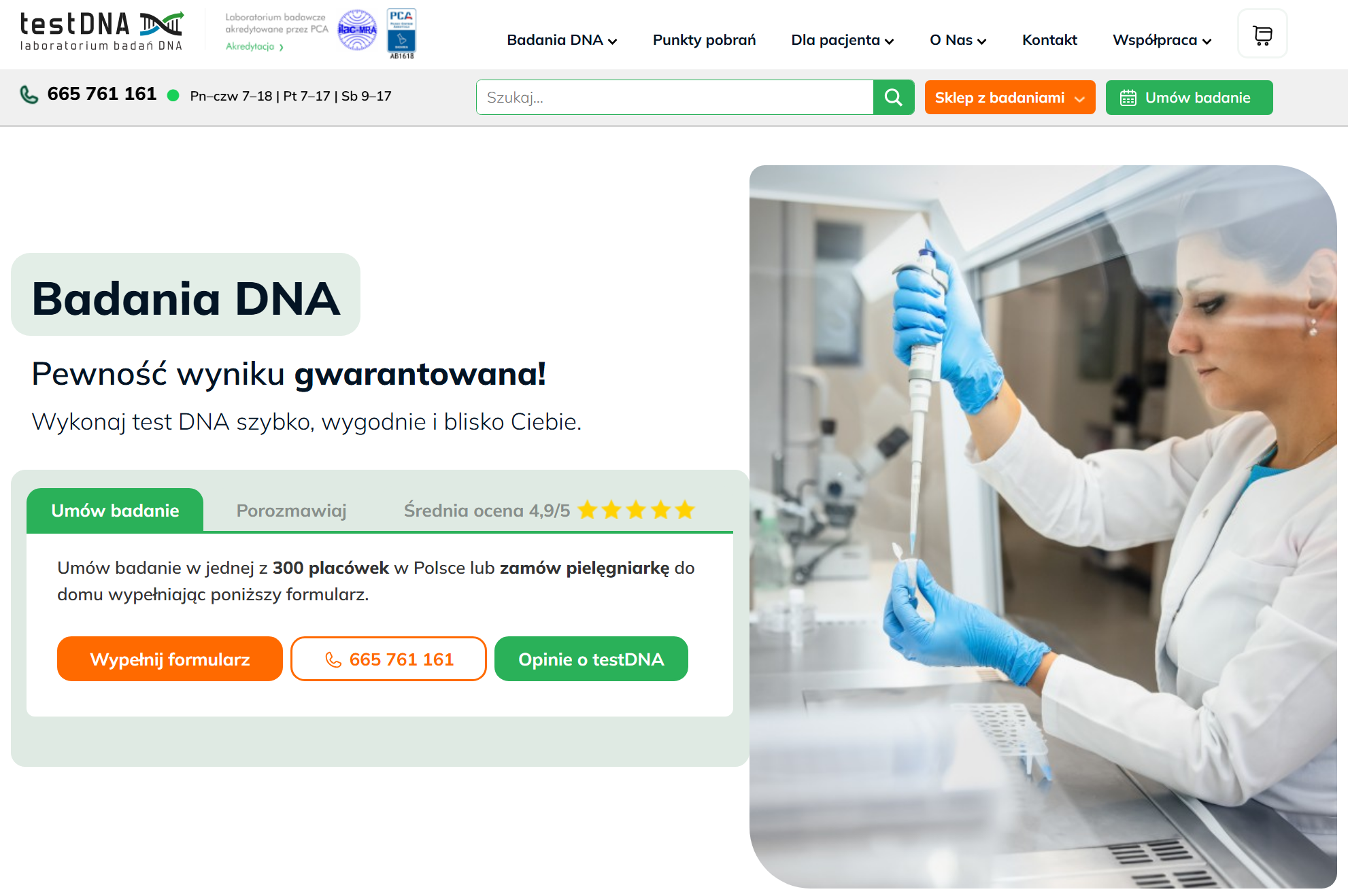Select the Umów badanie tab
1348x896 pixels.
[x=115, y=511]
